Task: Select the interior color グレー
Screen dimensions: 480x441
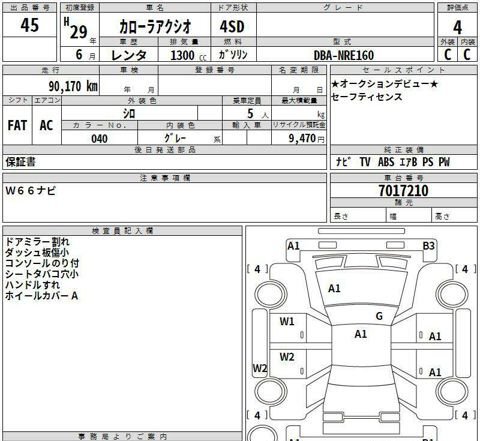Action: [175, 138]
